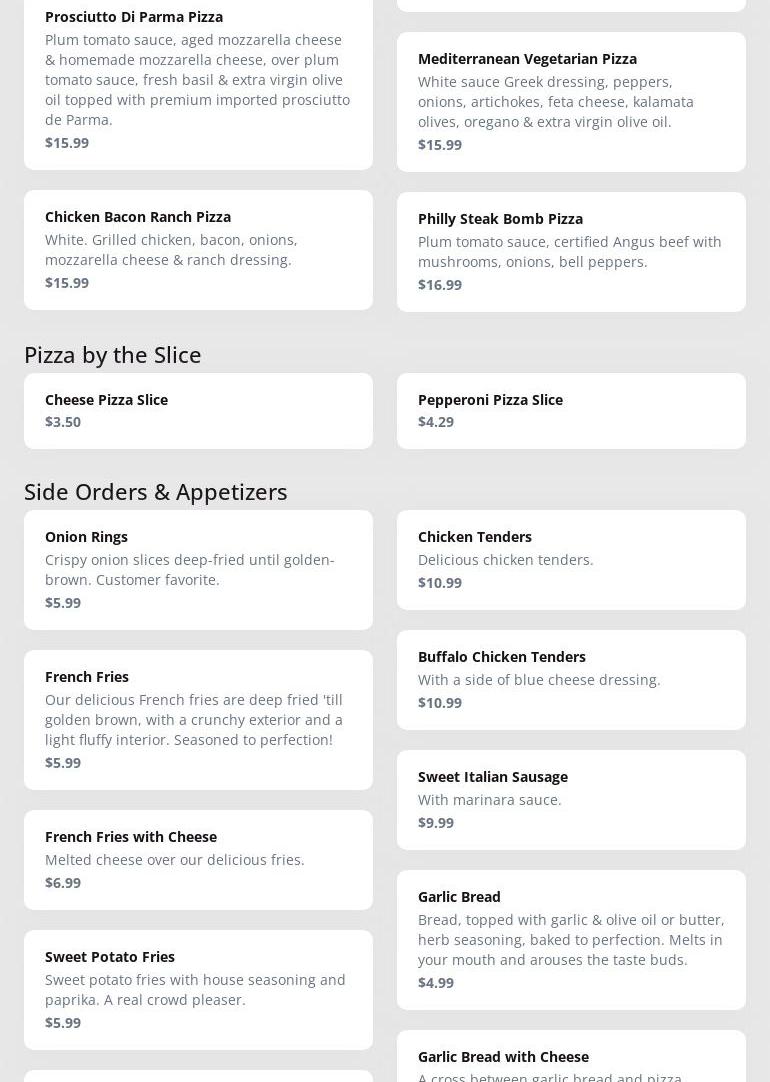Viewport: 770px width, 1082px height.
Task: Open the Prosciutto Di Parma Pizza item
Action: [x=198, y=78]
